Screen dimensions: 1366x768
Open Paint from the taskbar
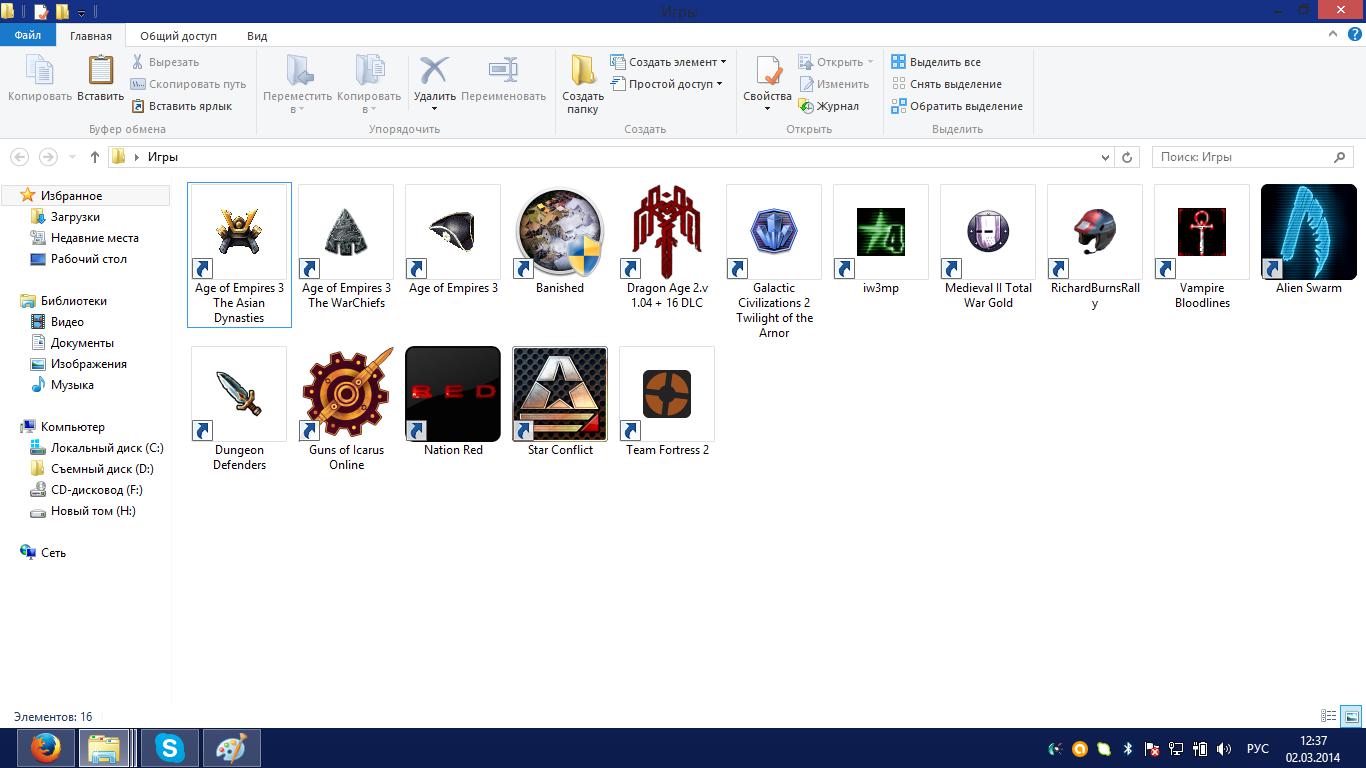(232, 748)
